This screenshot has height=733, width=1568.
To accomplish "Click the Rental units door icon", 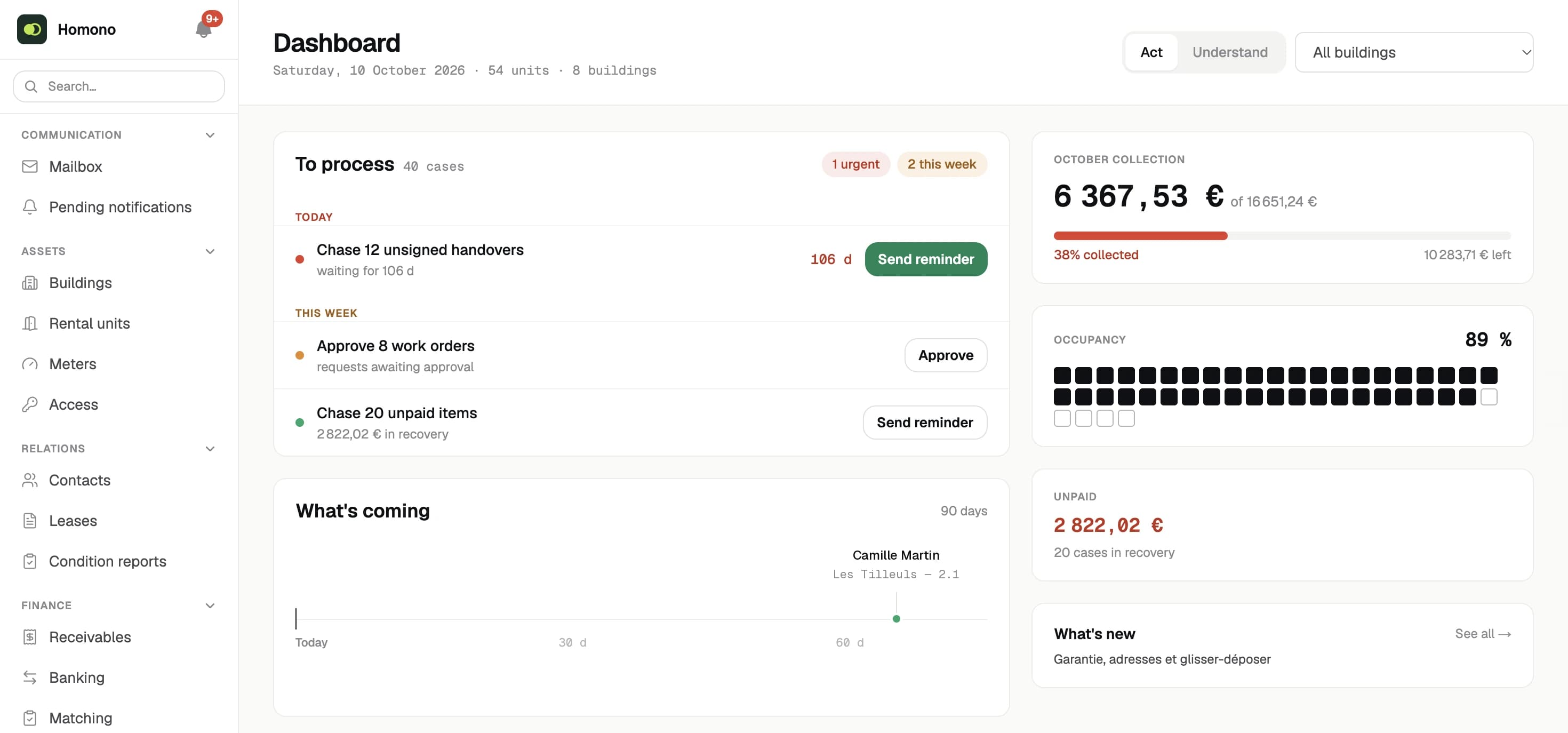I will pos(30,323).
